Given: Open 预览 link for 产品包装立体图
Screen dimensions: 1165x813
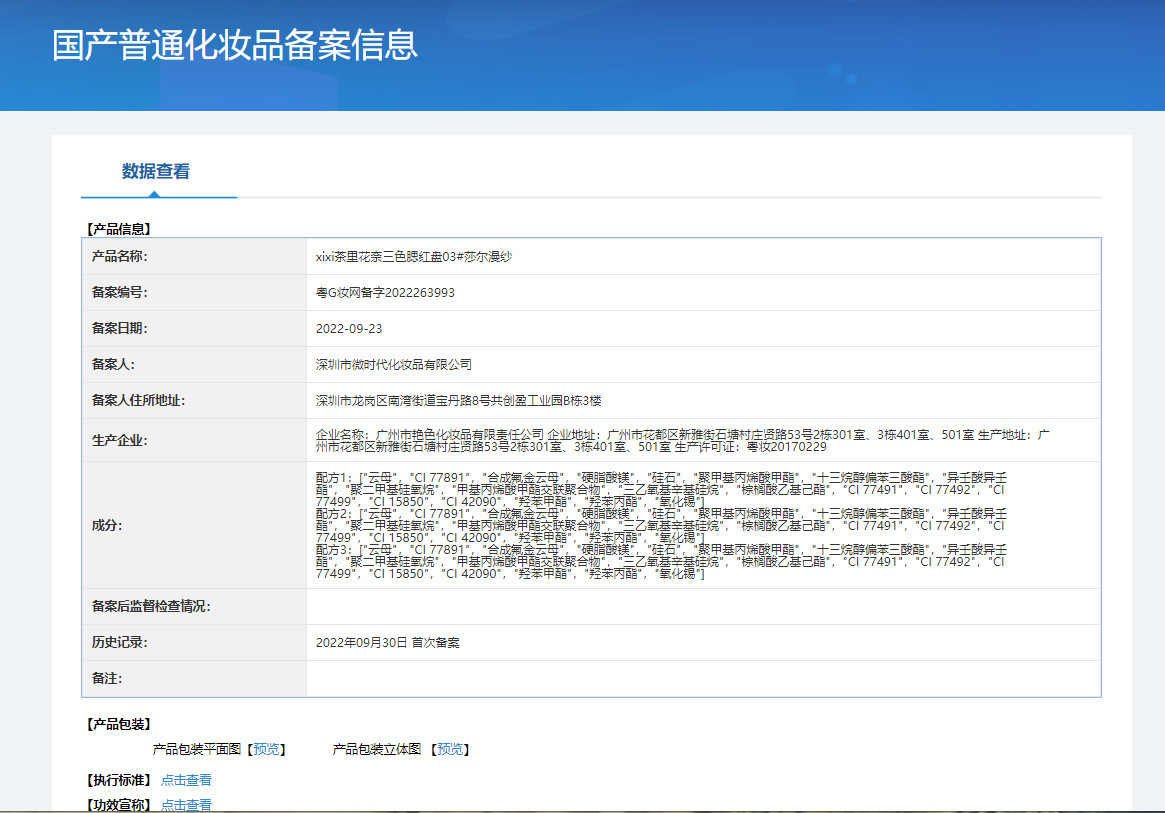Looking at the screenshot, I should 449,749.
